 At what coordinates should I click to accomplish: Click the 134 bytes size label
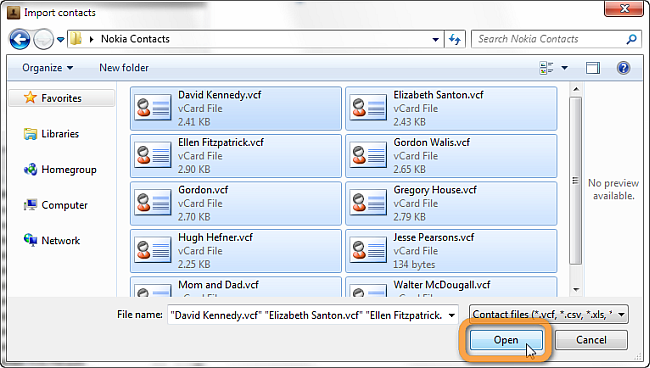(x=414, y=264)
